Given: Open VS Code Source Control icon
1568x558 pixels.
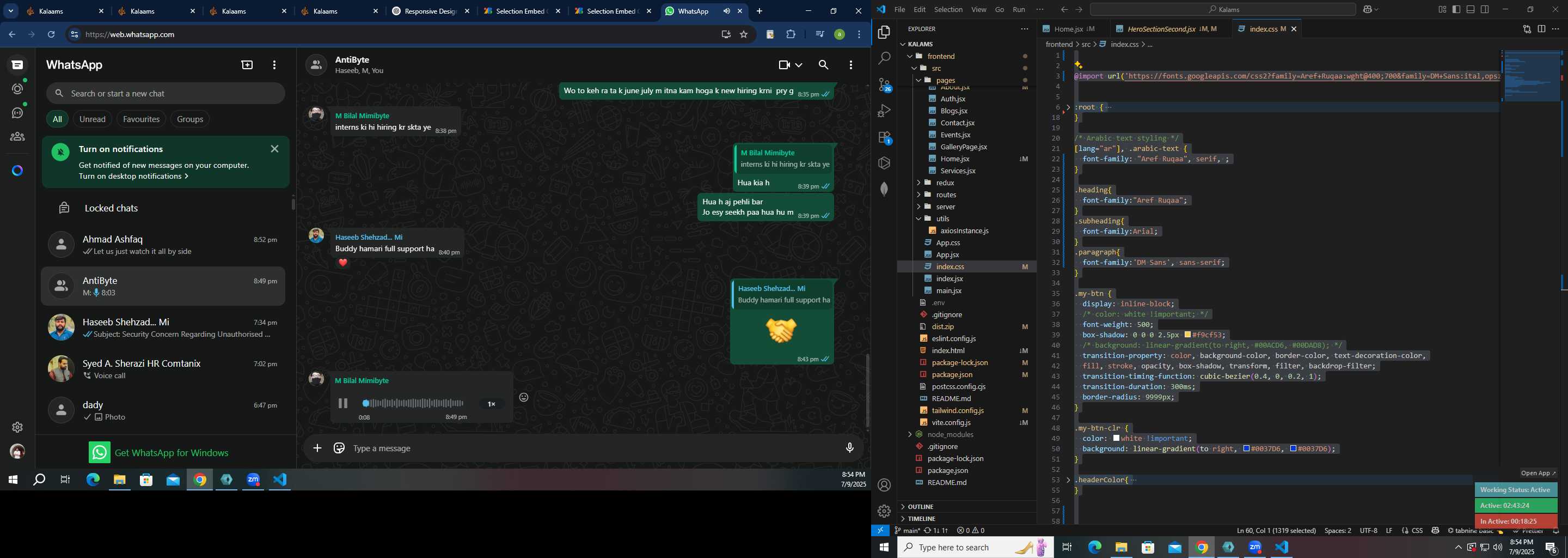Looking at the screenshot, I should coord(884,84).
